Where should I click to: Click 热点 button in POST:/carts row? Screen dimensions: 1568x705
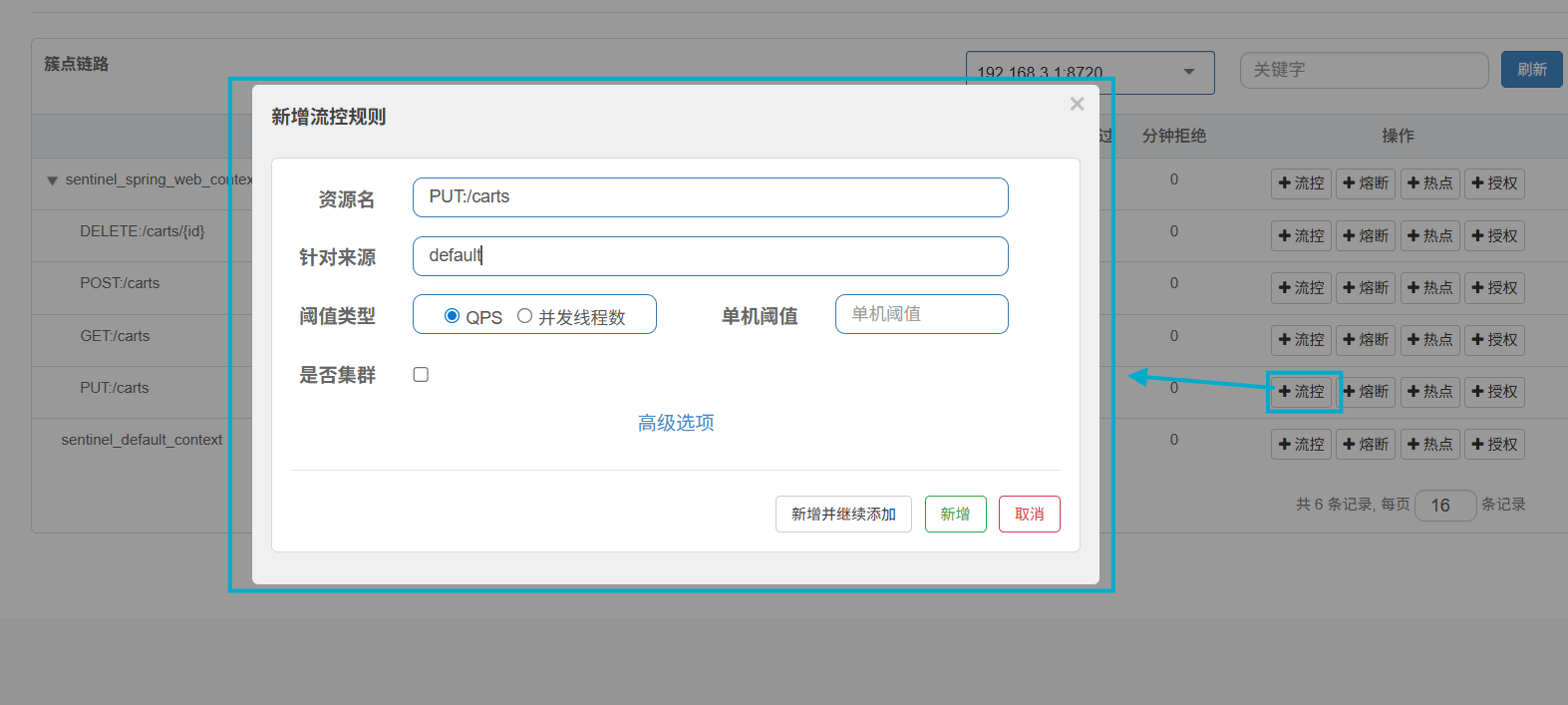tap(1429, 288)
